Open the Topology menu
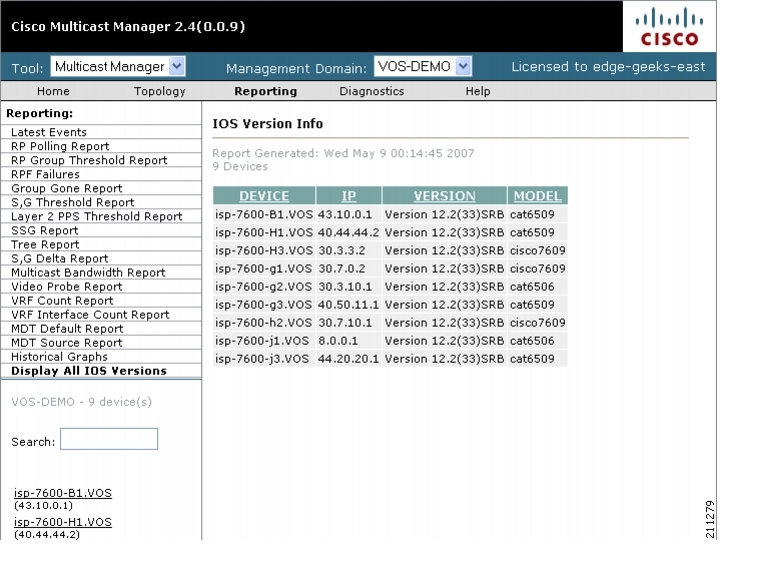Screen dimensions: 780x563 pyautogui.click(x=160, y=91)
